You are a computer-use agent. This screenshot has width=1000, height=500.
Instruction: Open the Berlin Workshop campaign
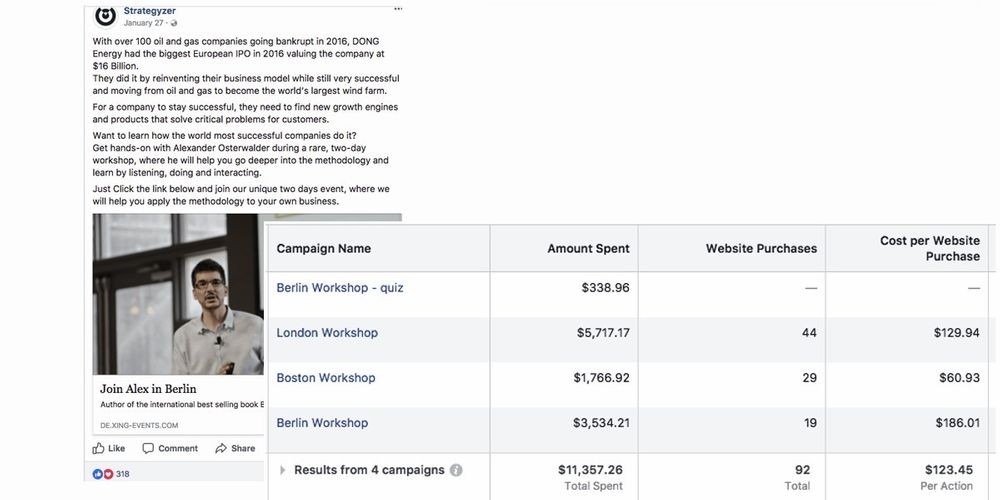click(322, 423)
